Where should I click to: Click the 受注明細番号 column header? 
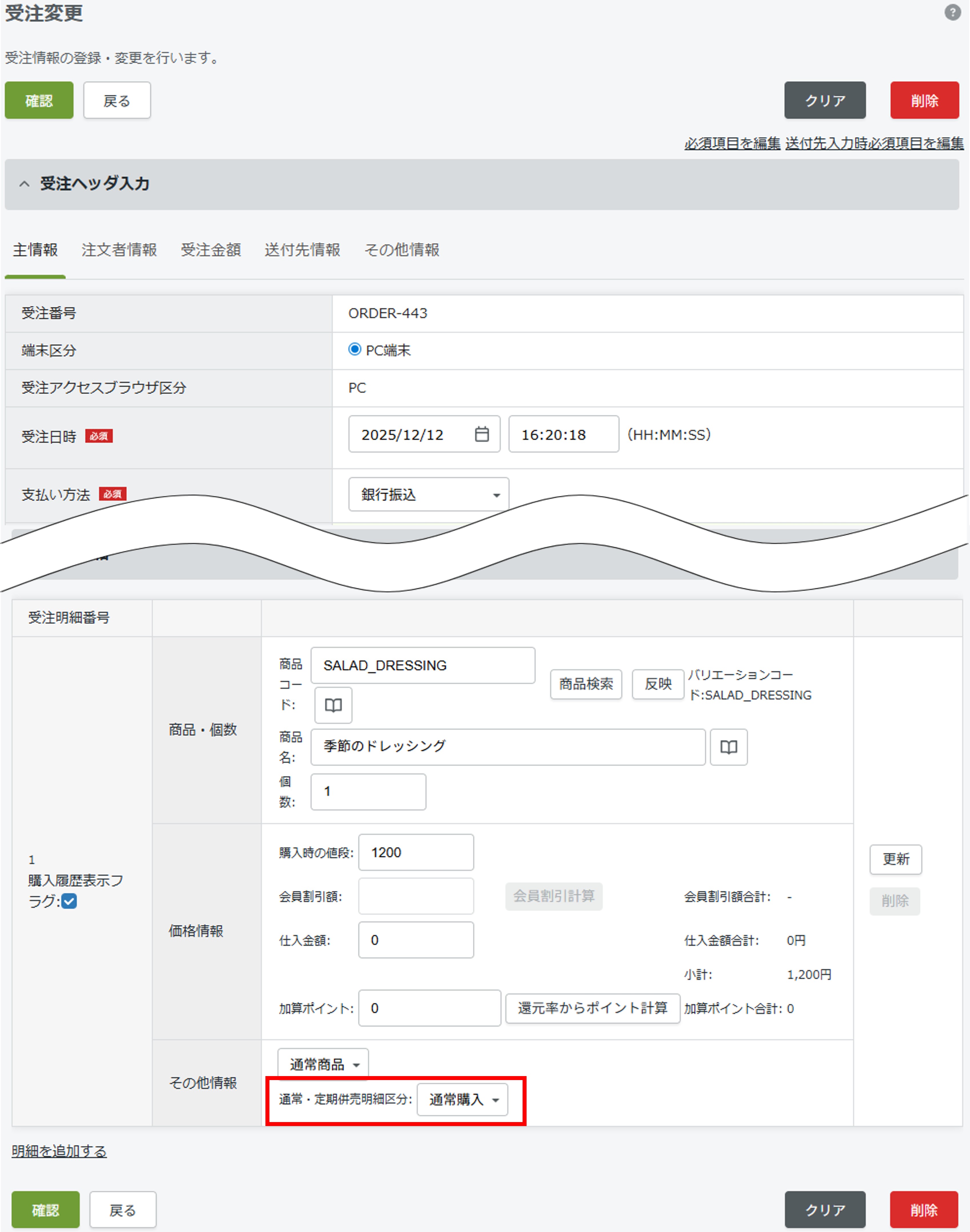coord(69,618)
